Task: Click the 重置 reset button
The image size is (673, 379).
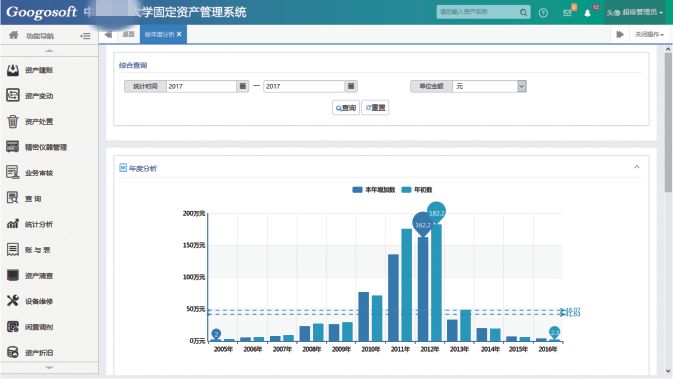Action: click(376, 107)
